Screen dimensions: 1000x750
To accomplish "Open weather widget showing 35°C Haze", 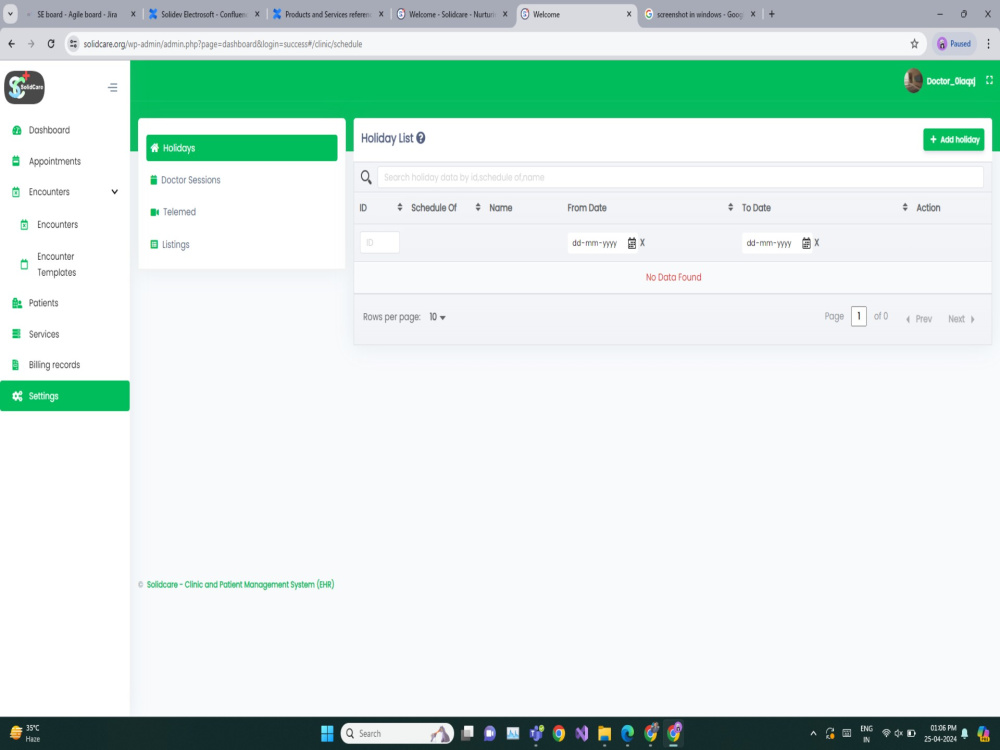I will [26, 733].
